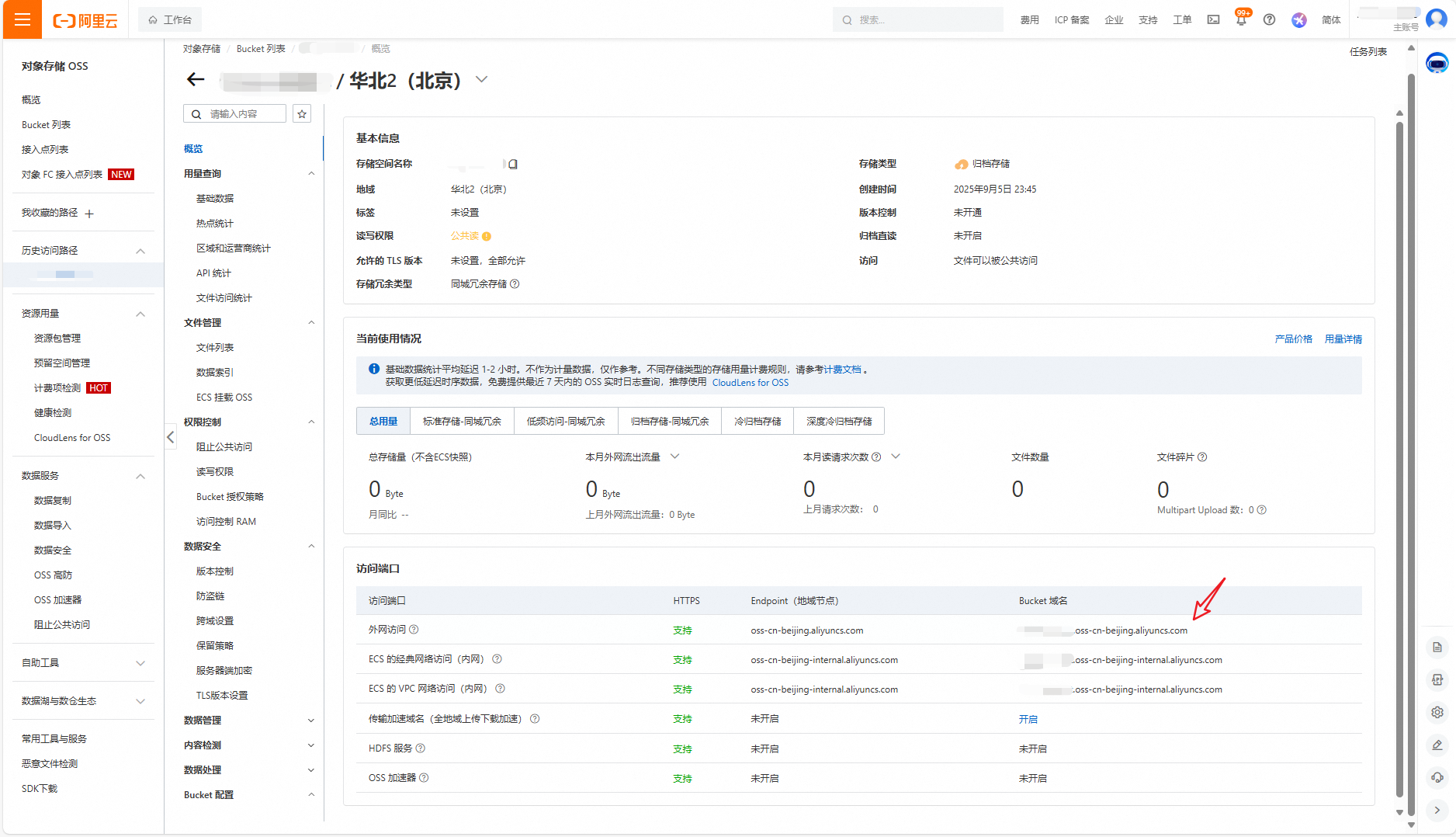
Task: Open the AI assistant star icon
Action: click(1298, 19)
